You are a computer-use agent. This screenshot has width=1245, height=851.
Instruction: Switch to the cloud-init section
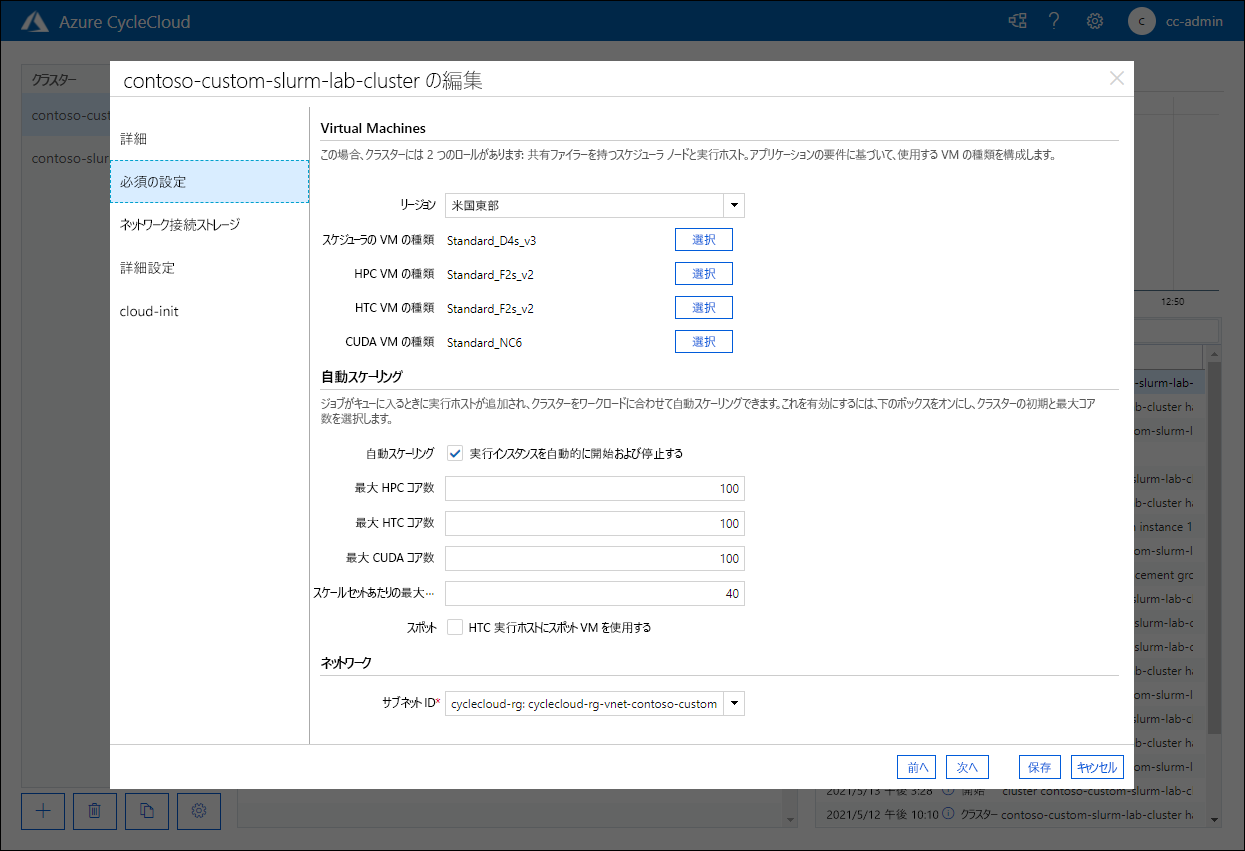tap(147, 311)
